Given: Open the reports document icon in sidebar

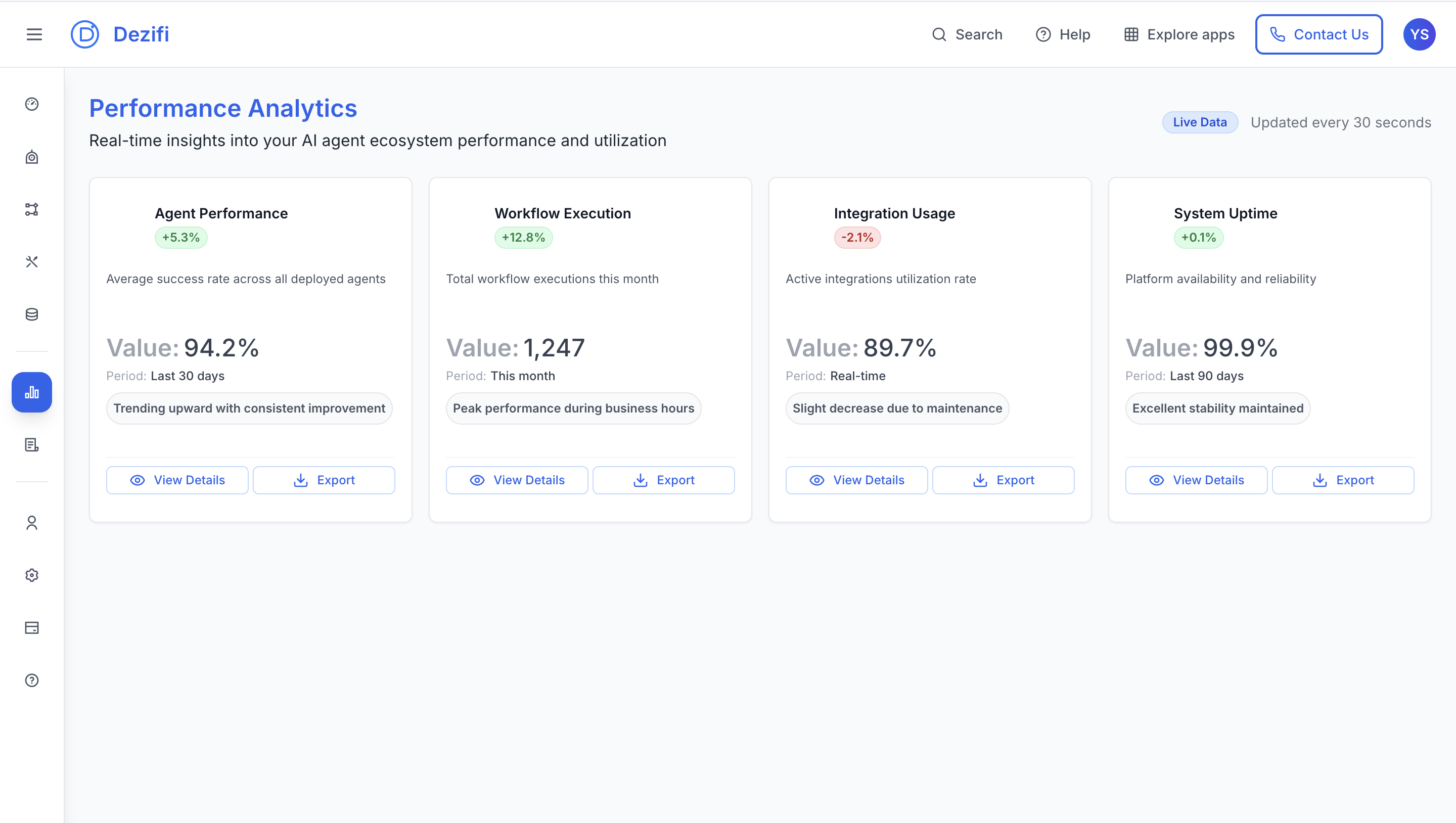Looking at the screenshot, I should [x=32, y=445].
